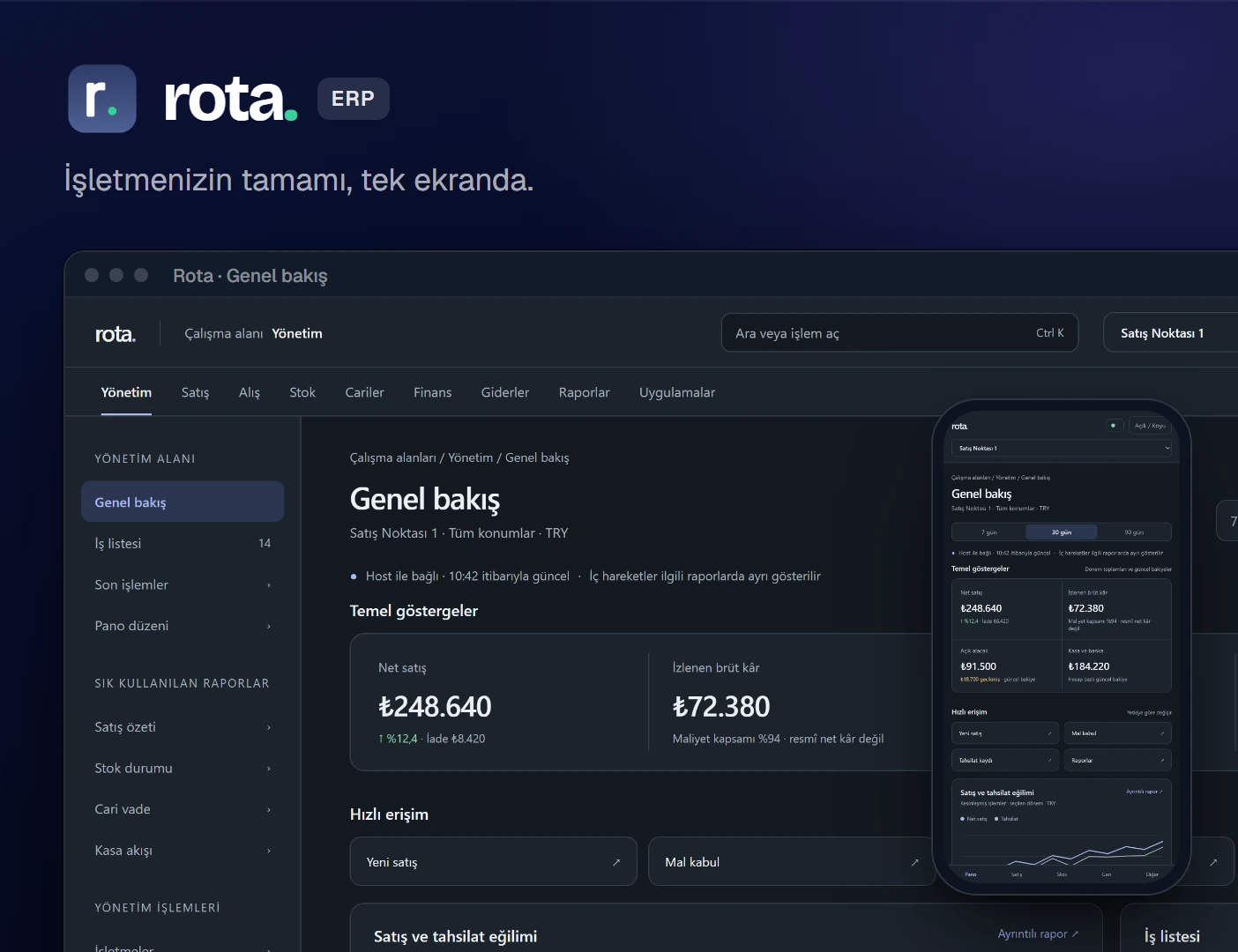Click the rota 'r.' logo icon
1238x952 pixels.
coord(102,99)
